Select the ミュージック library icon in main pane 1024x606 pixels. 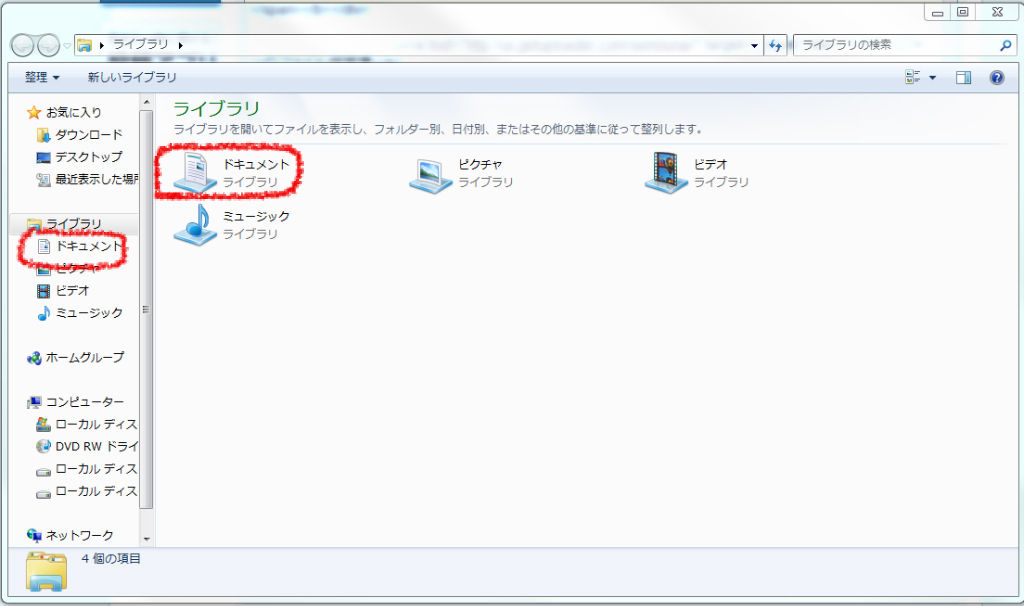point(195,225)
